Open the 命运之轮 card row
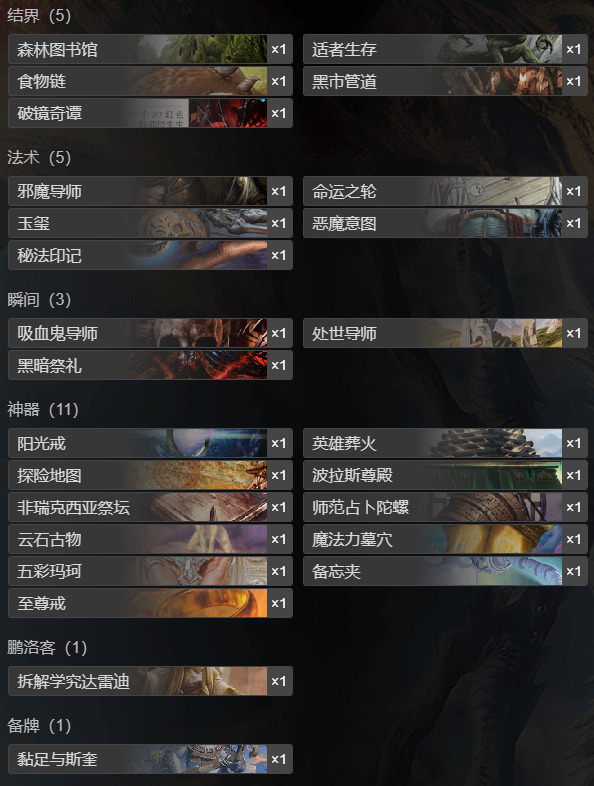594x786 pixels. click(x=445, y=191)
